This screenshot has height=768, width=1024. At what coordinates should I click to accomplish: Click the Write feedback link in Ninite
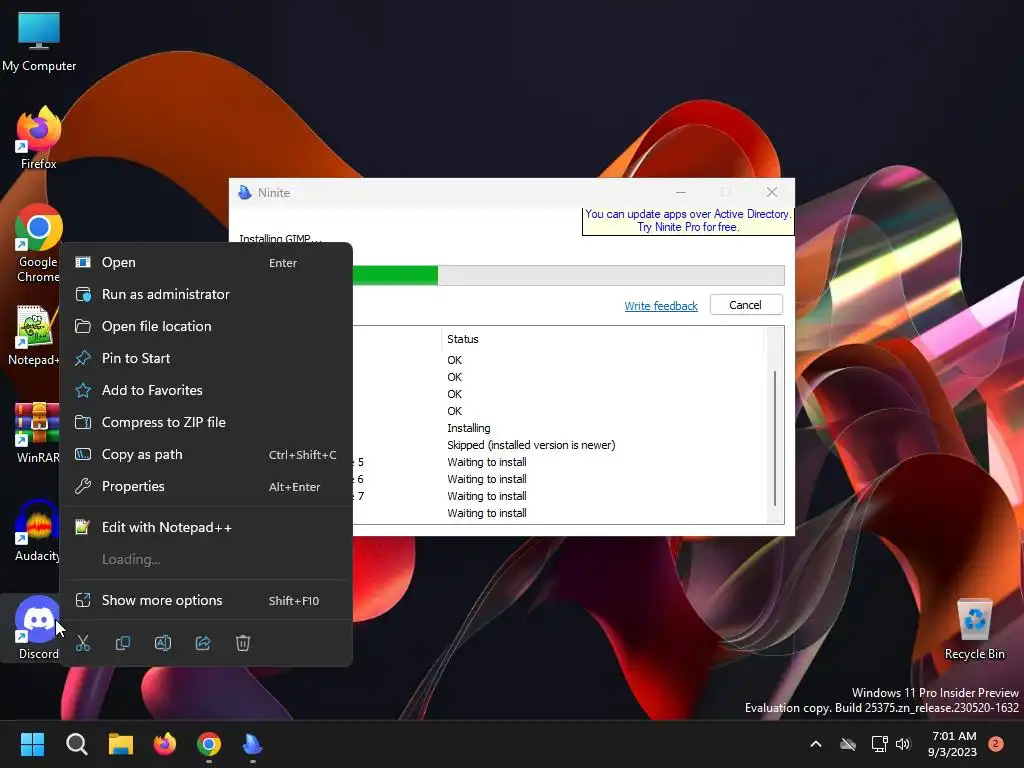point(661,306)
